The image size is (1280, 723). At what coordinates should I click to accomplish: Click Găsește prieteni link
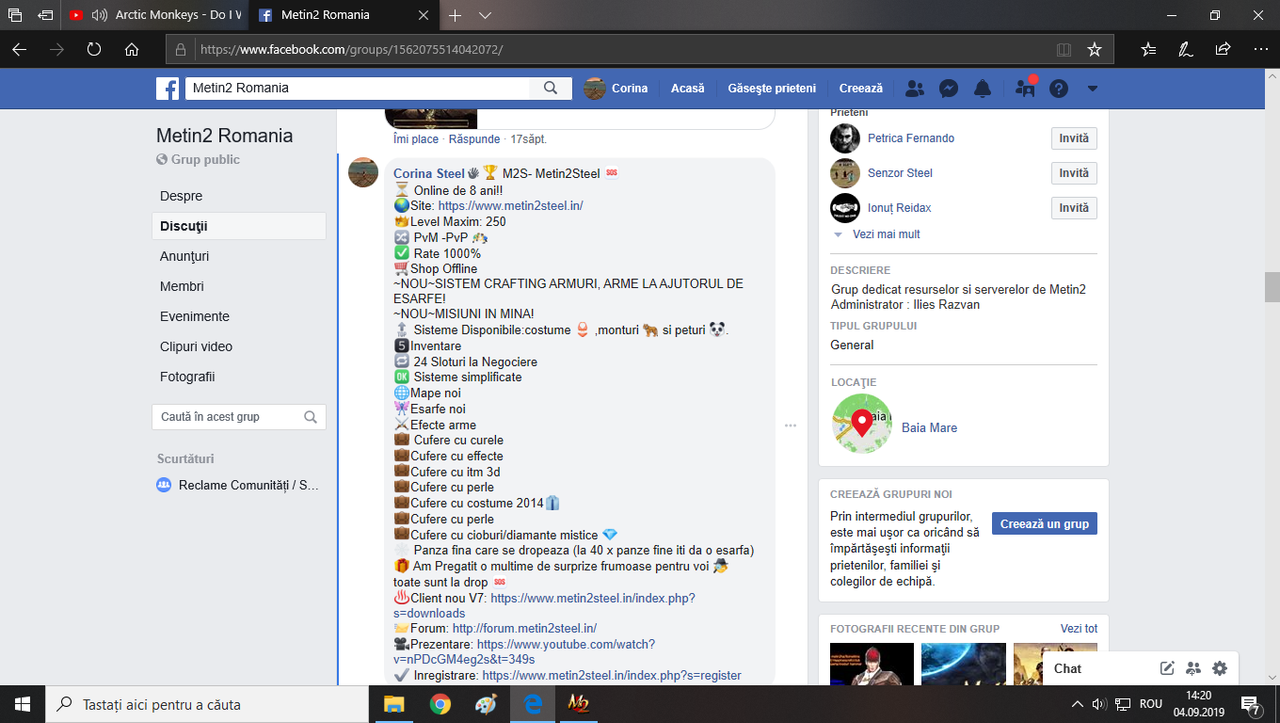772,88
